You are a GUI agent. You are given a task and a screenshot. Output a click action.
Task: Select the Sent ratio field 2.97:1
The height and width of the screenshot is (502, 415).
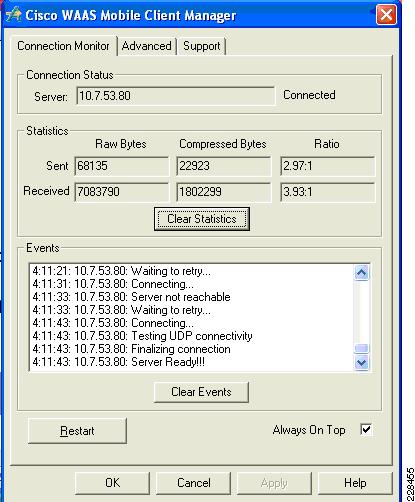(327, 166)
